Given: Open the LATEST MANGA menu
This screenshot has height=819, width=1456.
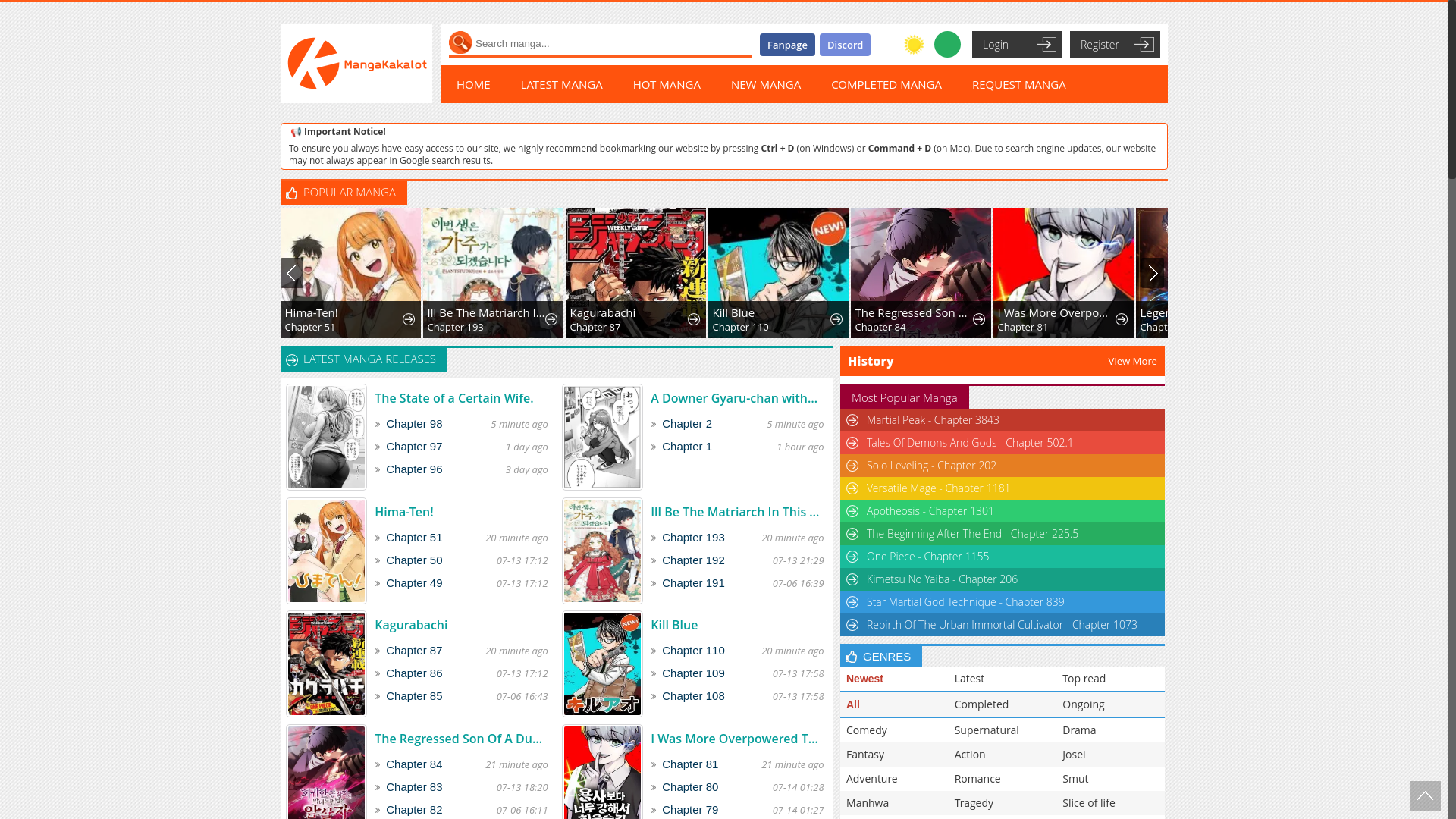Looking at the screenshot, I should (562, 84).
